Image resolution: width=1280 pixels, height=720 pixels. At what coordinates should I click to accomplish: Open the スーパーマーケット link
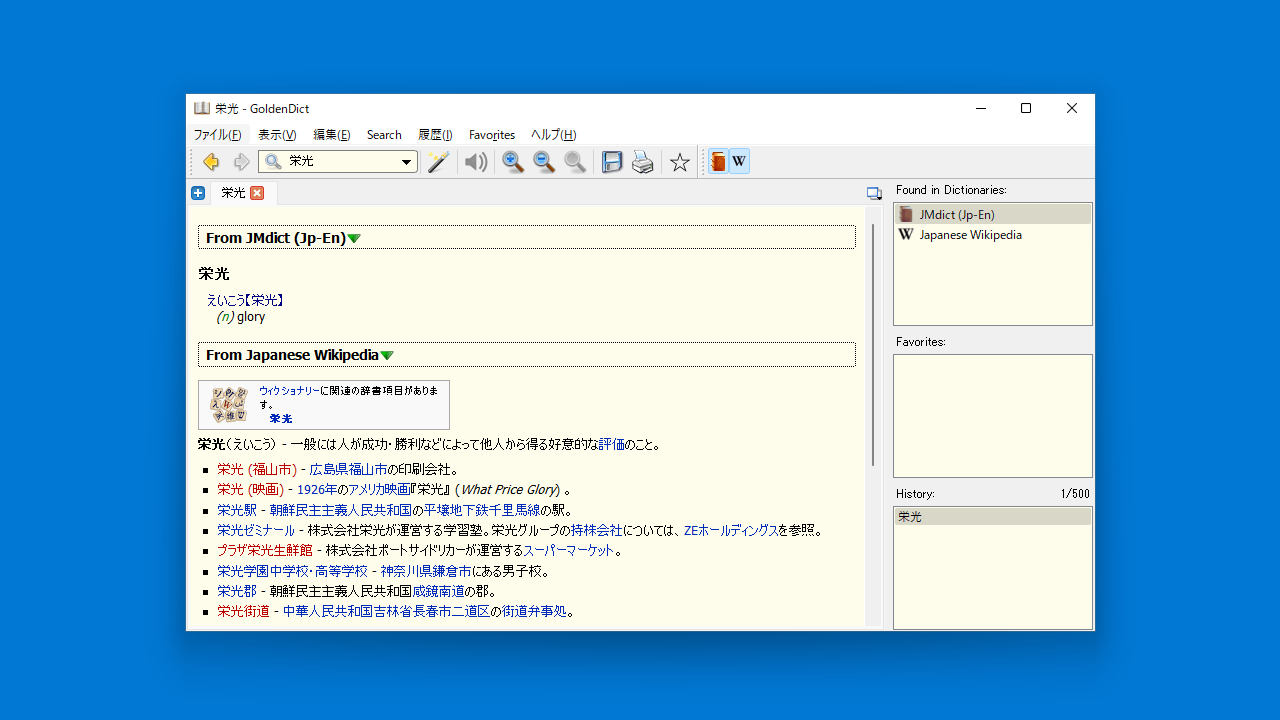click(x=569, y=551)
